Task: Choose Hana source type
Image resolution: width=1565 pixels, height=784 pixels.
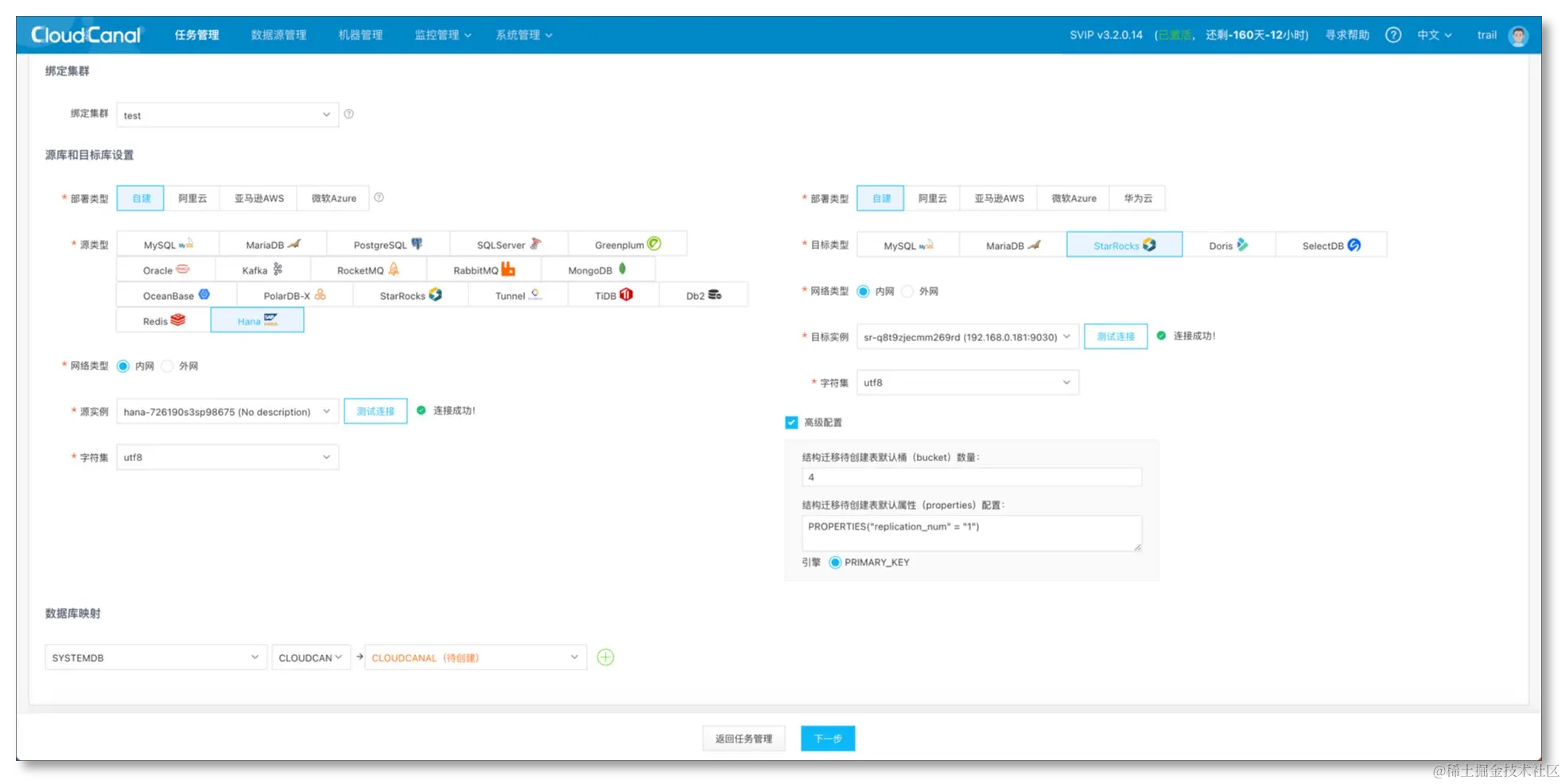Action: pos(257,320)
